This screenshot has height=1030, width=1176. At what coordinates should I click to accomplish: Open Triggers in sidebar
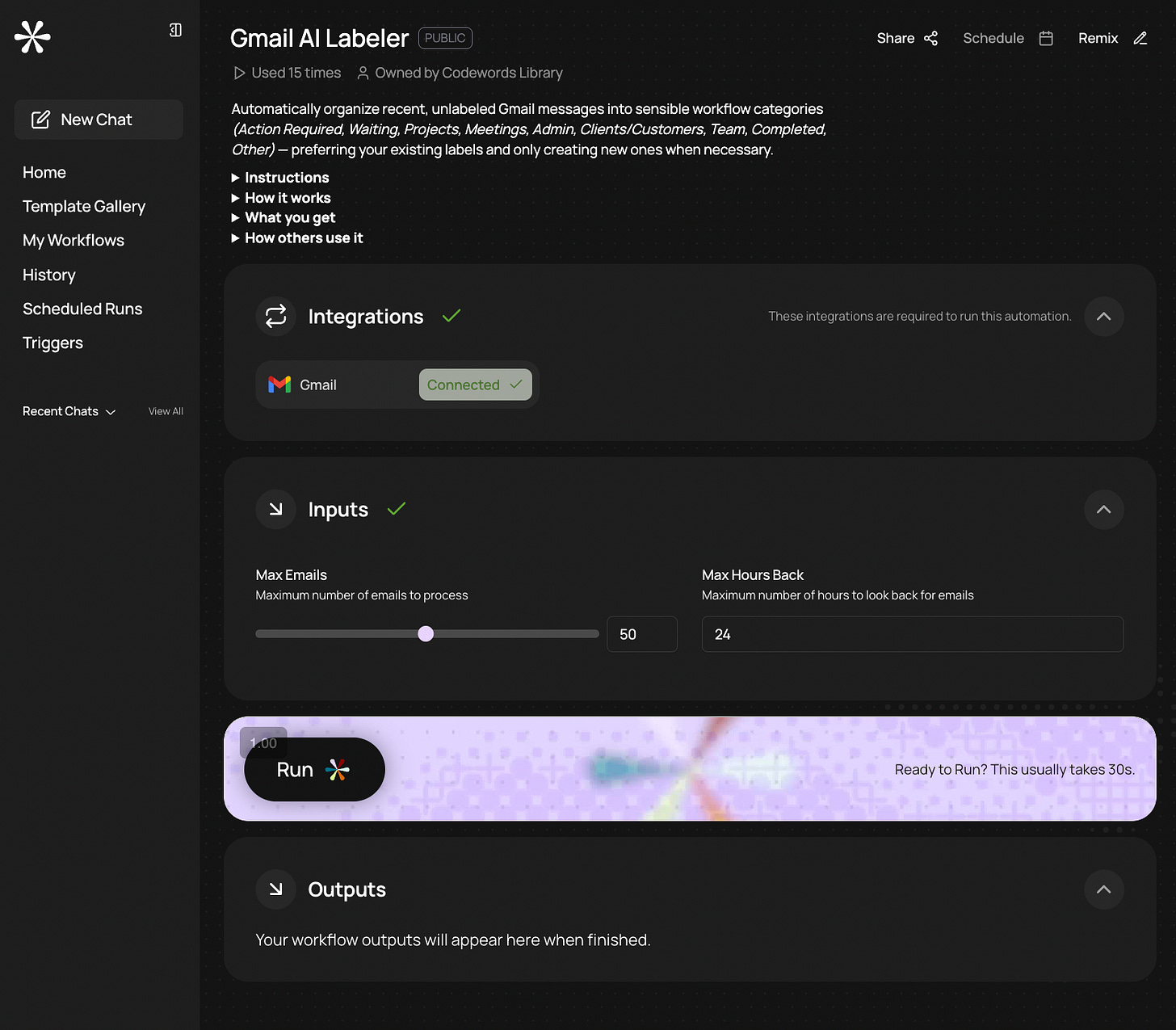[52, 343]
